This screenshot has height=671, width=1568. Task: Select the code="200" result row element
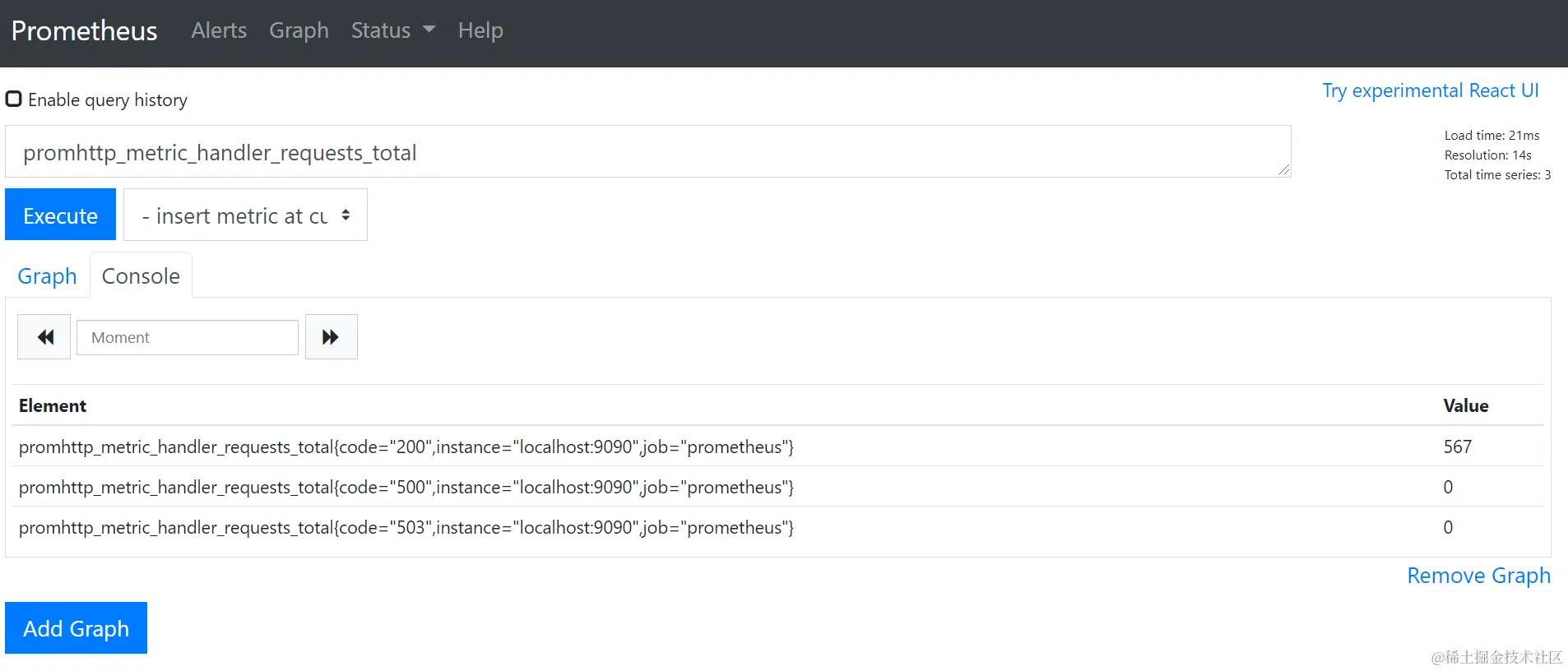(x=406, y=447)
